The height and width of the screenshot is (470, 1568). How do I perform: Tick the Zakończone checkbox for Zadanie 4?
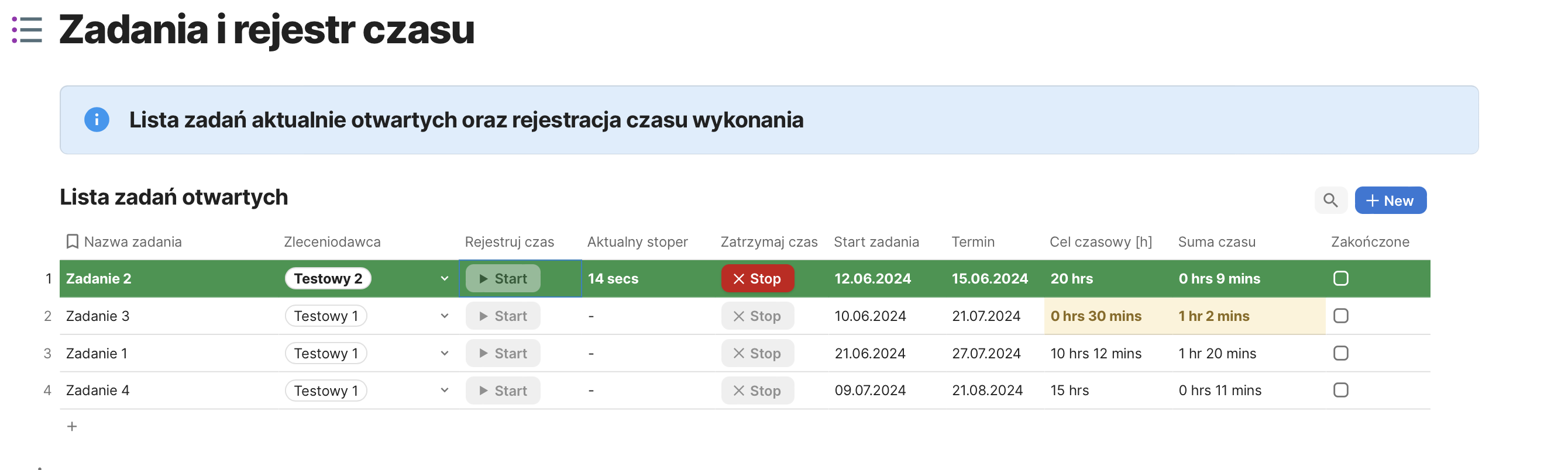click(x=1340, y=390)
